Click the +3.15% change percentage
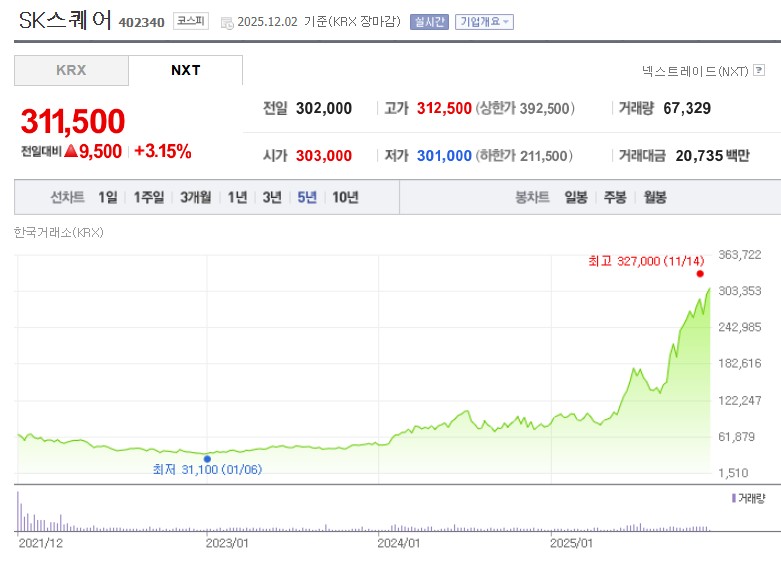Image resolution: width=781 pixels, height=563 pixels. pos(163,151)
